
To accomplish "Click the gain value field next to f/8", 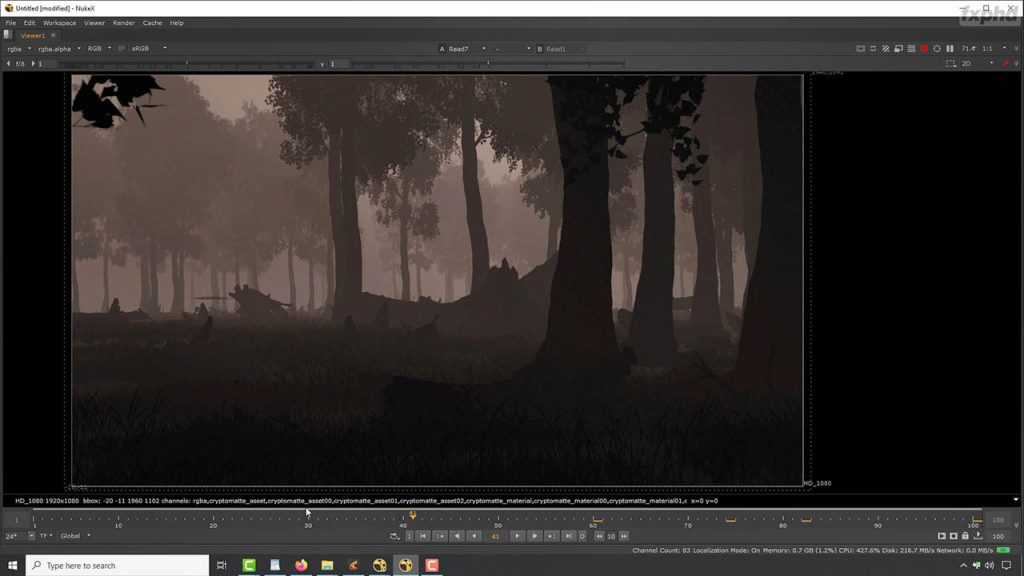I will click(46, 64).
